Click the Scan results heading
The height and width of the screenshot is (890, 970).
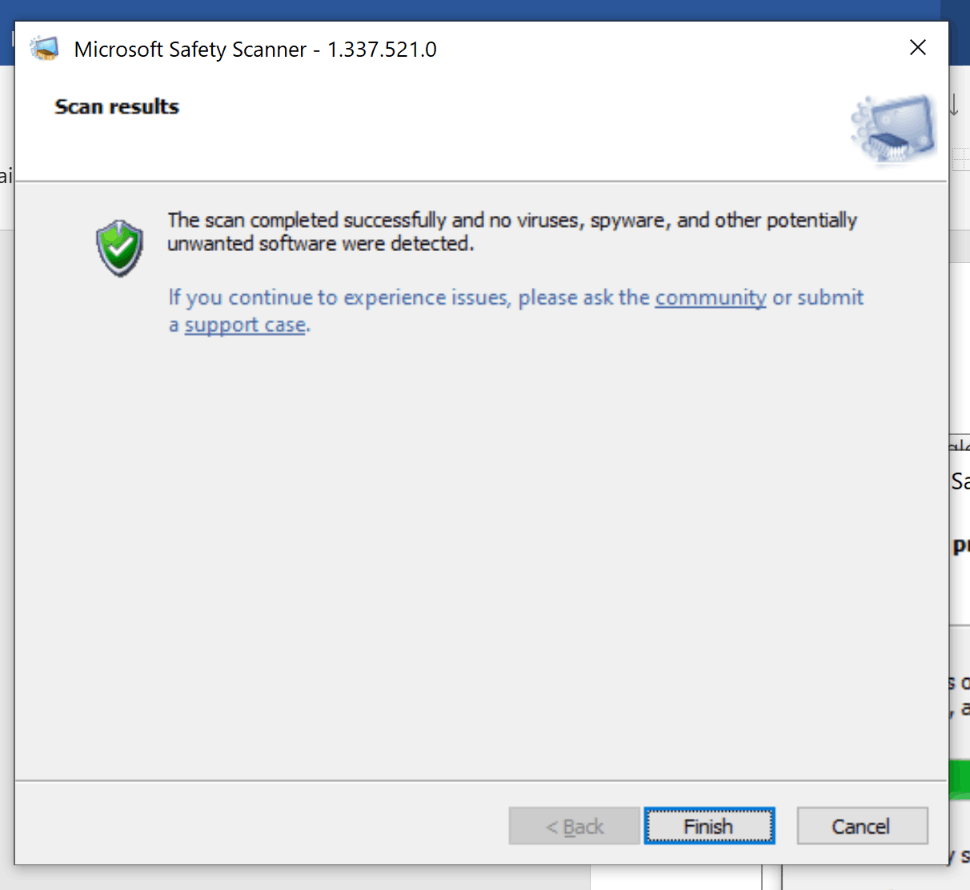tap(116, 106)
